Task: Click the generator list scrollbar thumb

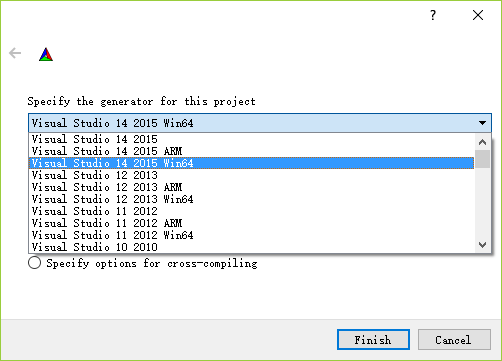Action: [x=482, y=159]
